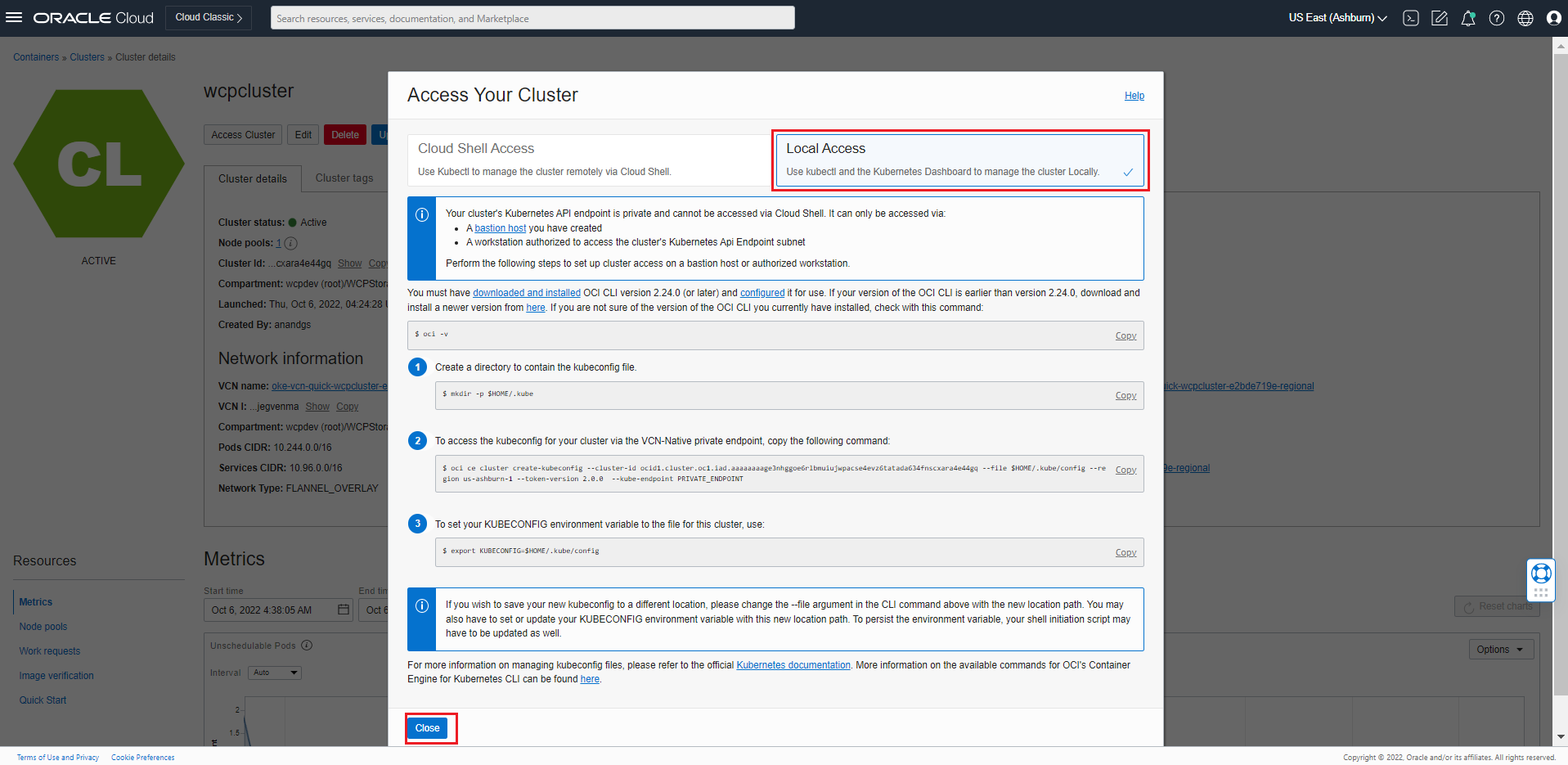Open the downloaded and installed link

pos(527,293)
